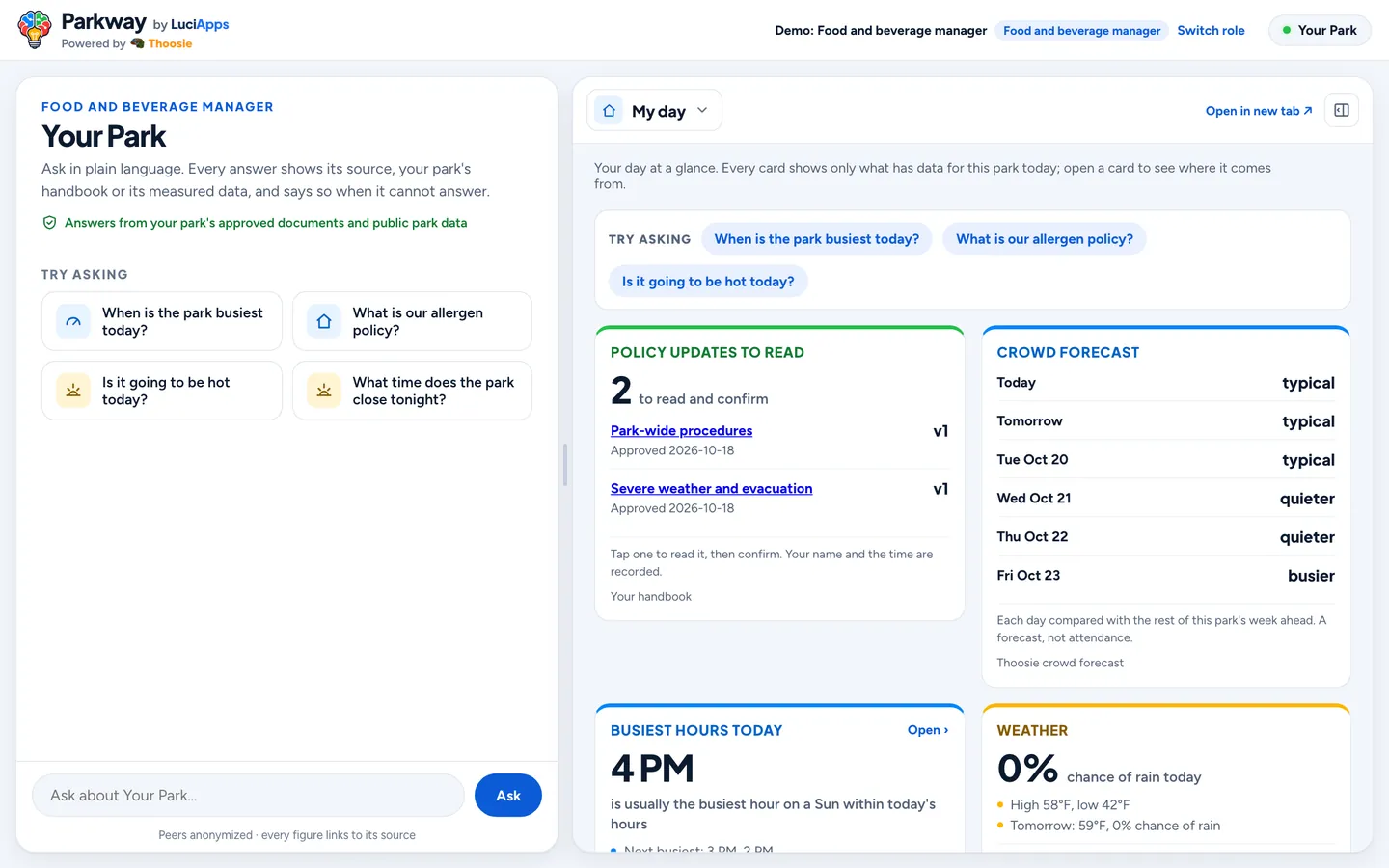Click 'What is our allergen policy?' chip in dashboard
The height and width of the screenshot is (868, 1389).
point(1045,239)
